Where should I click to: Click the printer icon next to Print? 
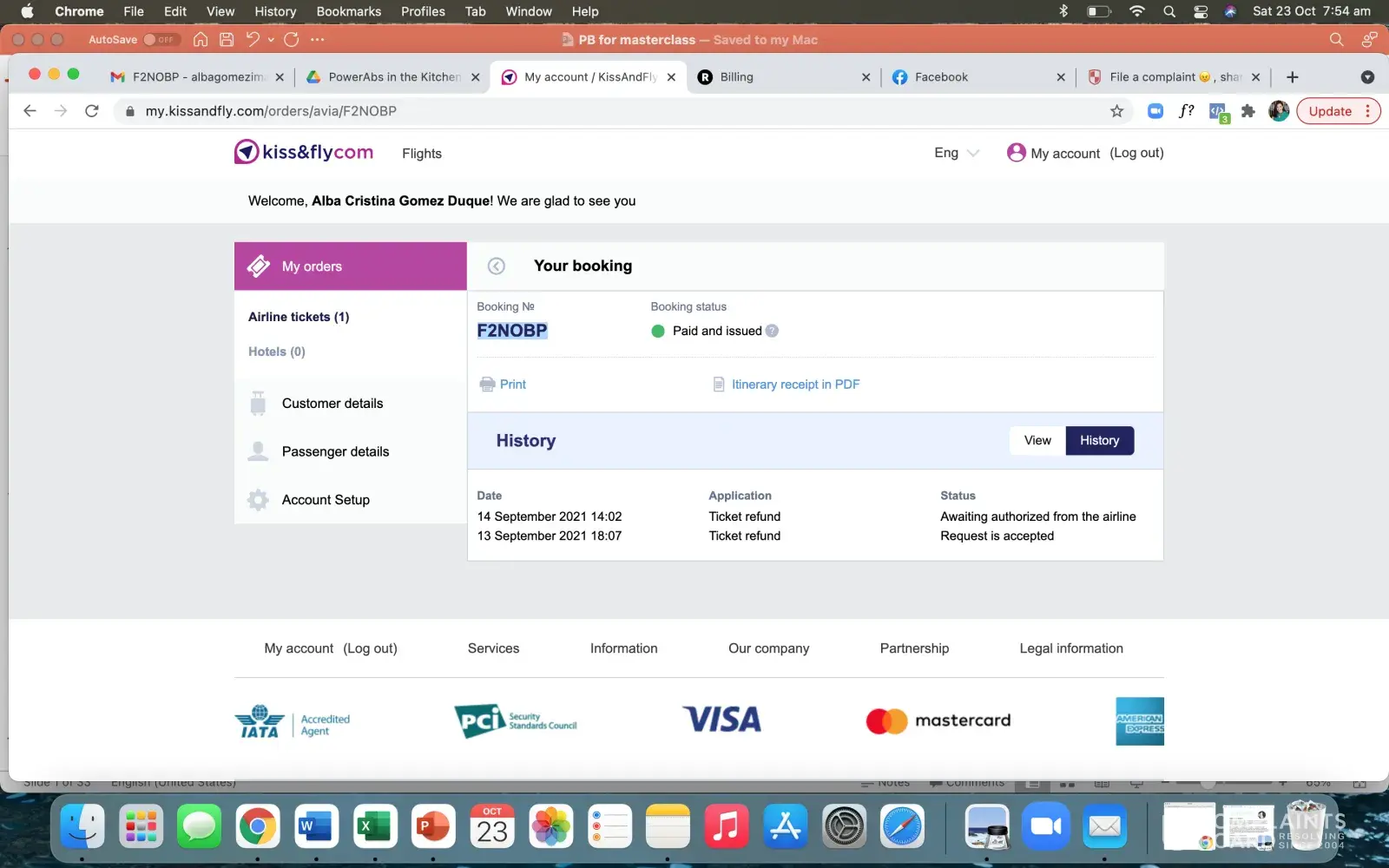coord(487,384)
